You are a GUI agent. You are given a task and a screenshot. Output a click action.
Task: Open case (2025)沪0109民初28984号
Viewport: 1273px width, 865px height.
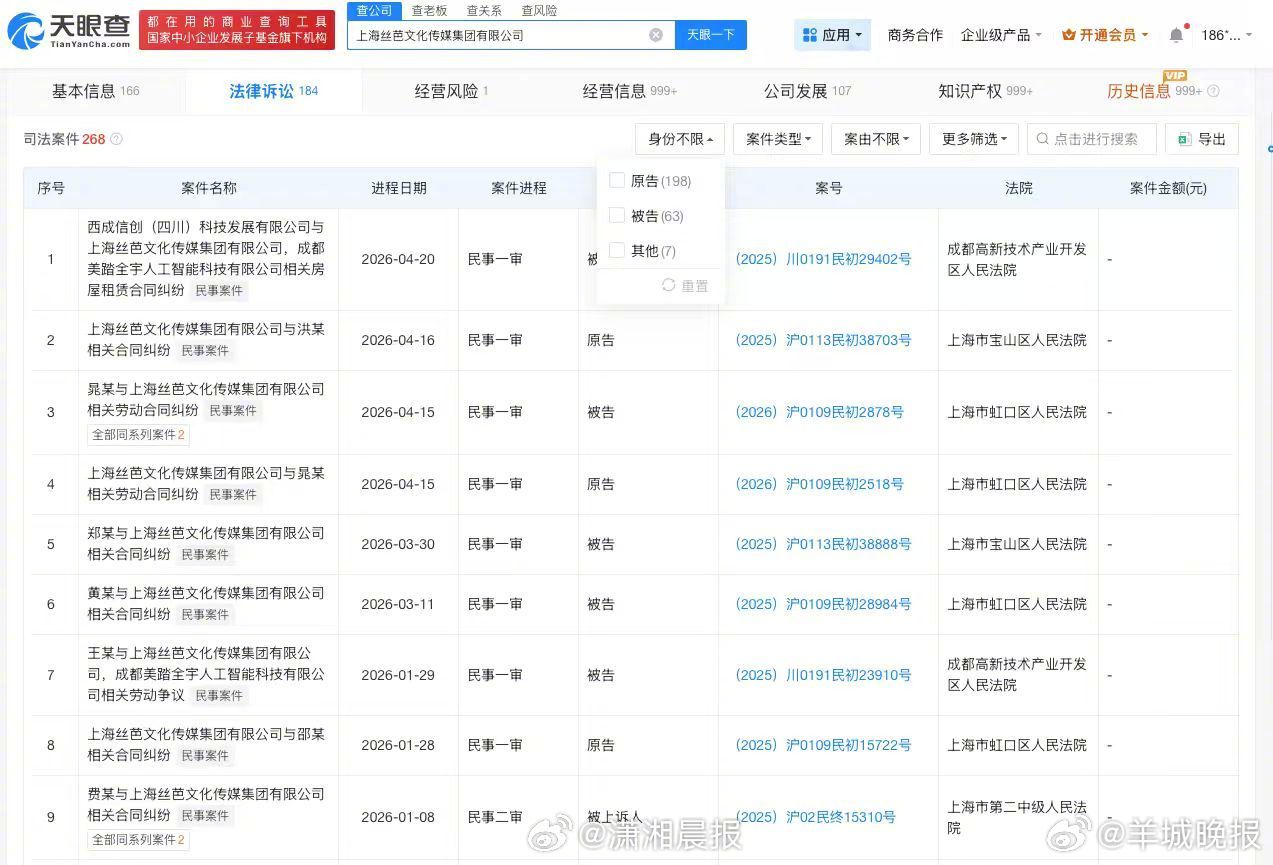click(823, 604)
